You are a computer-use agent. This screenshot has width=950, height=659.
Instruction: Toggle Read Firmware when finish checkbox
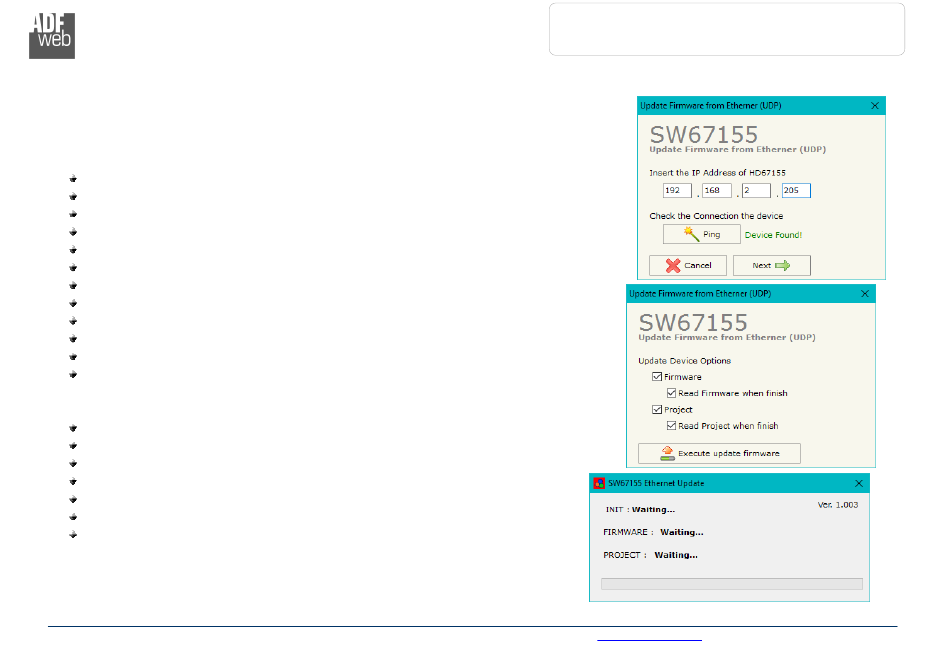[x=671, y=393]
